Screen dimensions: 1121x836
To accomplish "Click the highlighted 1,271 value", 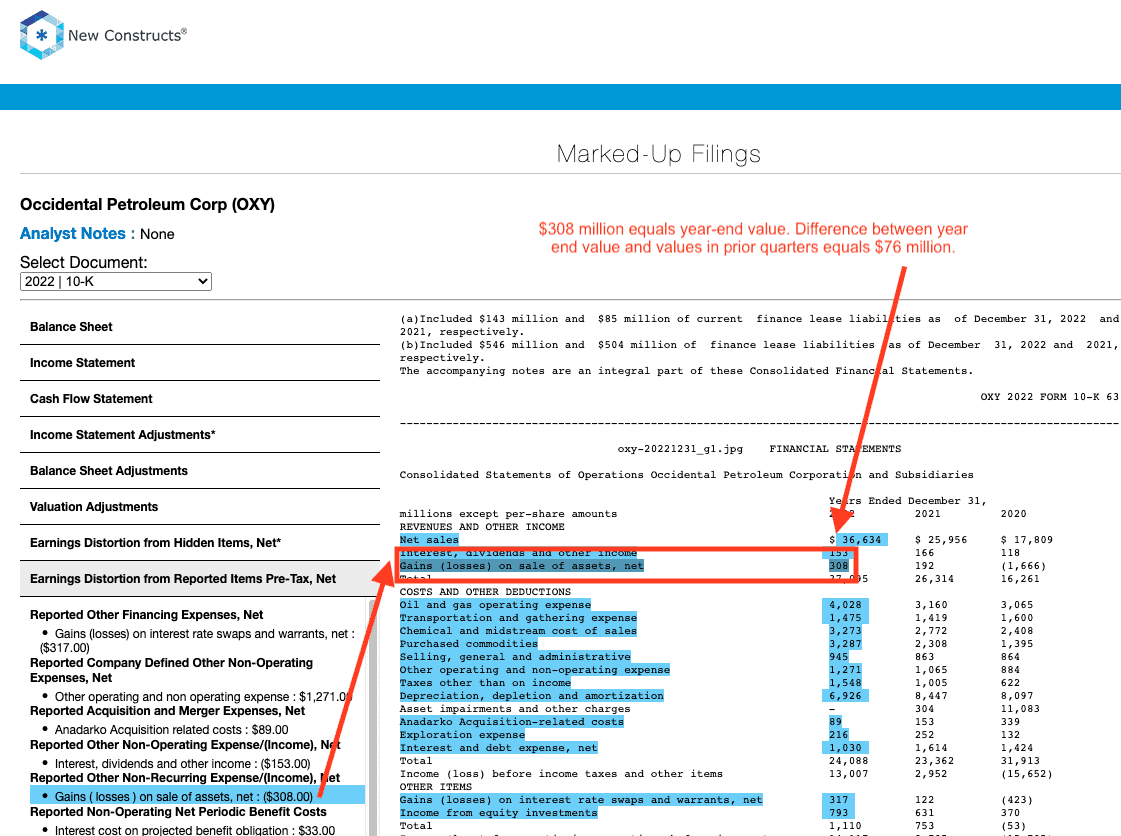I will click(845, 670).
